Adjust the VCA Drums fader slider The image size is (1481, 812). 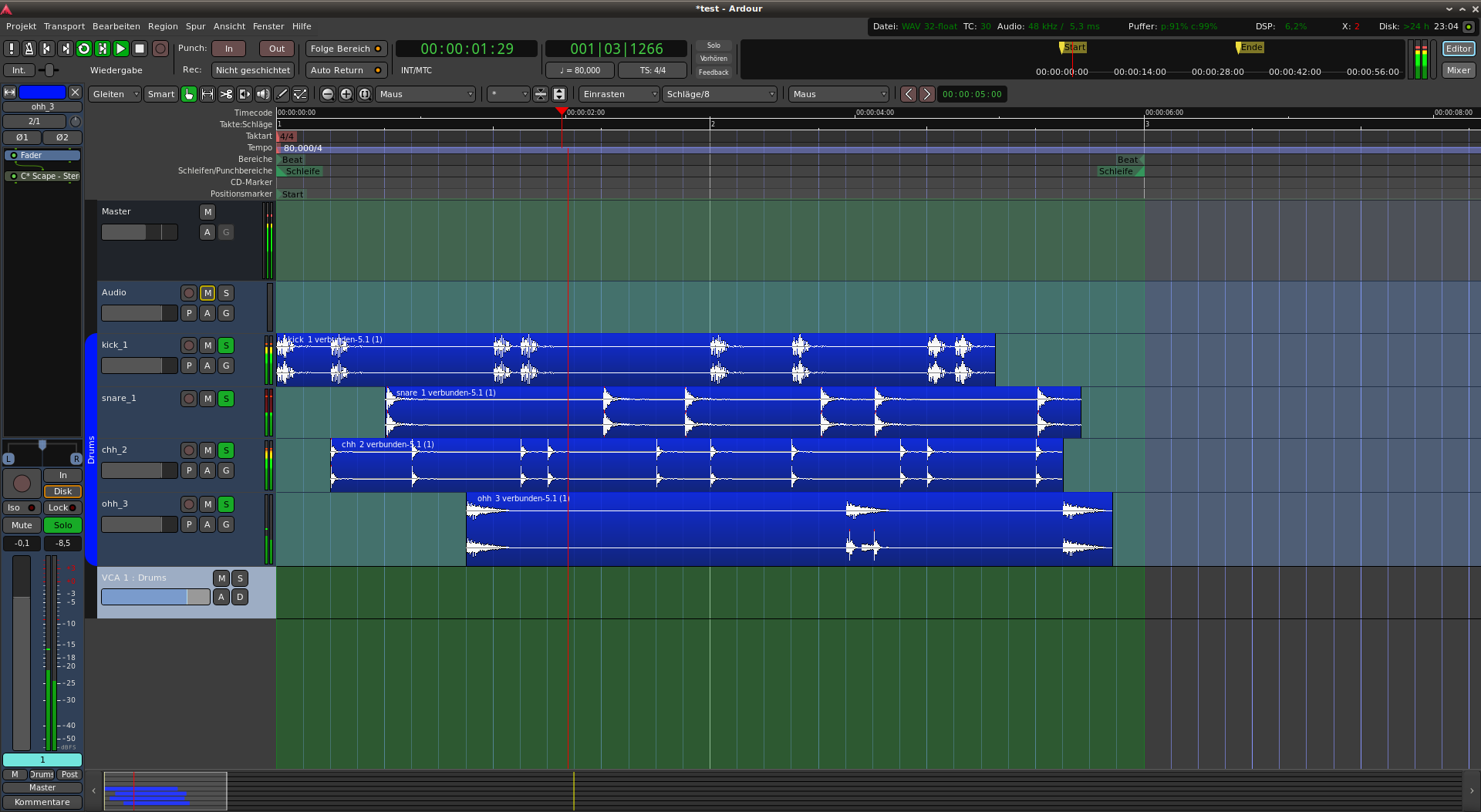pyautogui.click(x=155, y=597)
